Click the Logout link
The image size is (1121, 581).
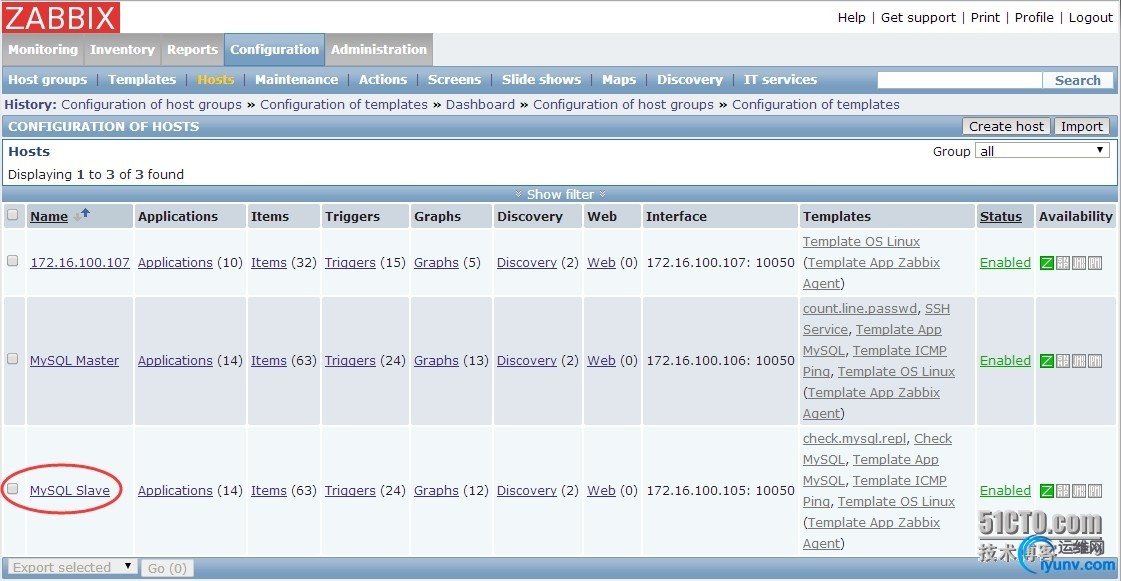(1091, 18)
